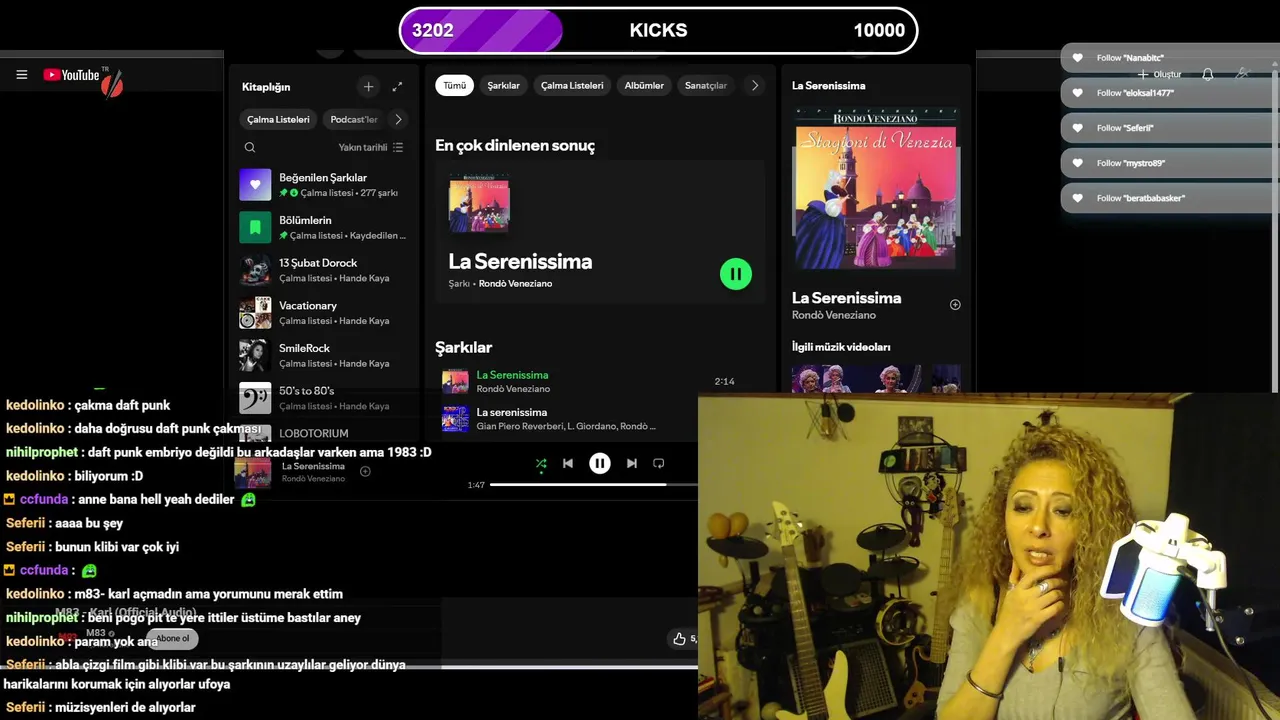Click the Kitaplığın library heading

point(266,87)
